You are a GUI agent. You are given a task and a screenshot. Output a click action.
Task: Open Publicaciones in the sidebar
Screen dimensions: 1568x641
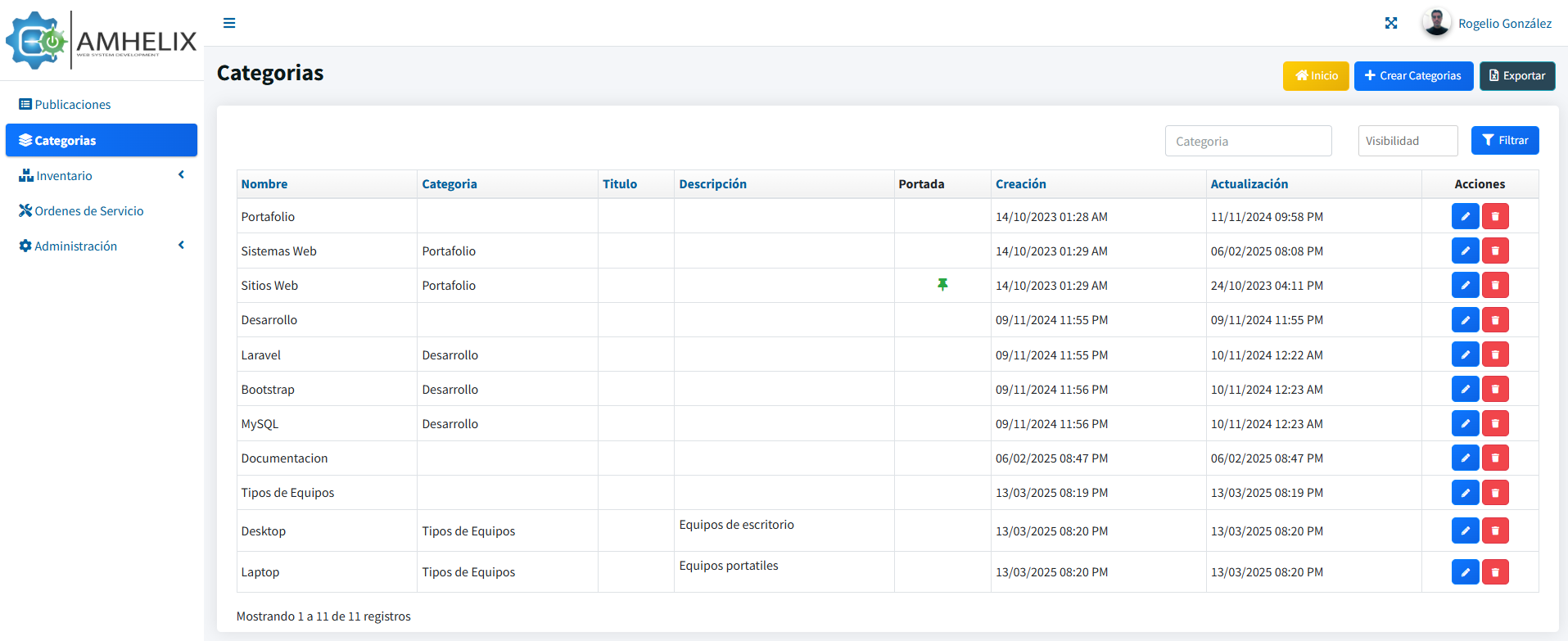tap(73, 104)
